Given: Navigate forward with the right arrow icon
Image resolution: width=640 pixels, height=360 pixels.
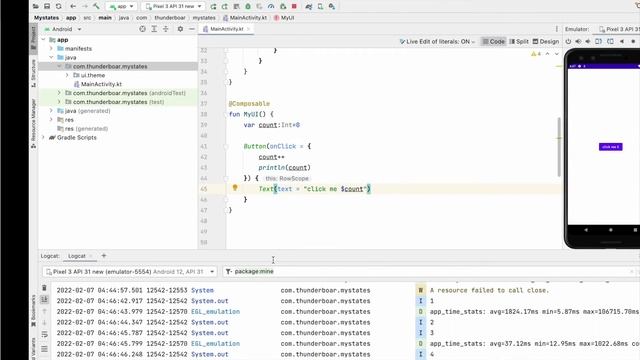Looking at the screenshot, I should coord(84,7).
